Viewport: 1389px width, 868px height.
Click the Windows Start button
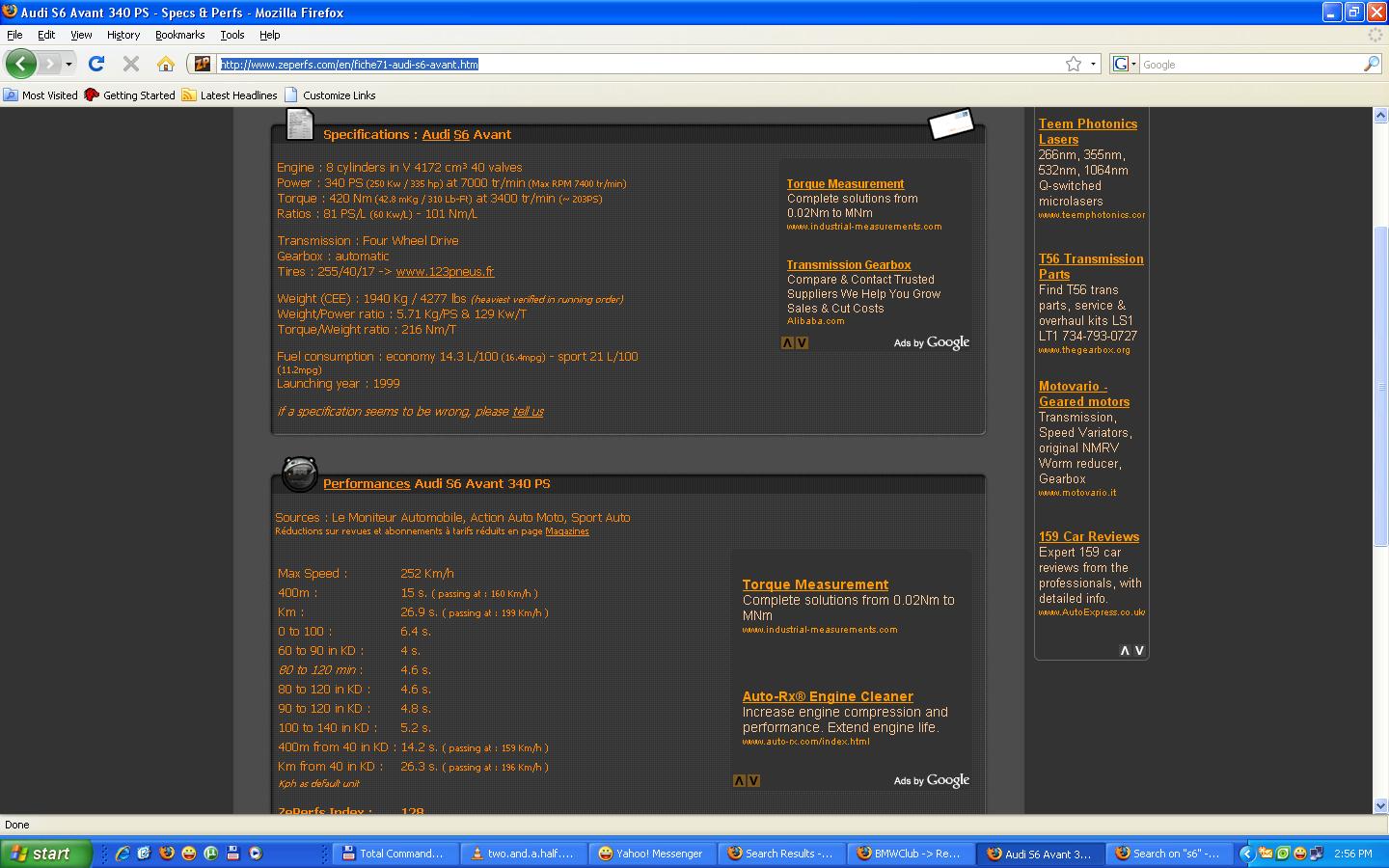46,854
